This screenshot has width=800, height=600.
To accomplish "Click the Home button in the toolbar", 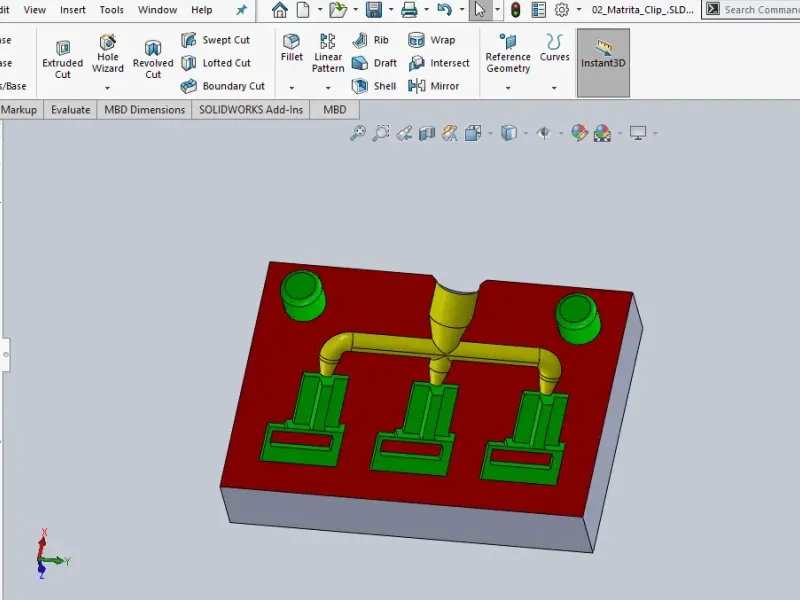I will click(x=279, y=10).
